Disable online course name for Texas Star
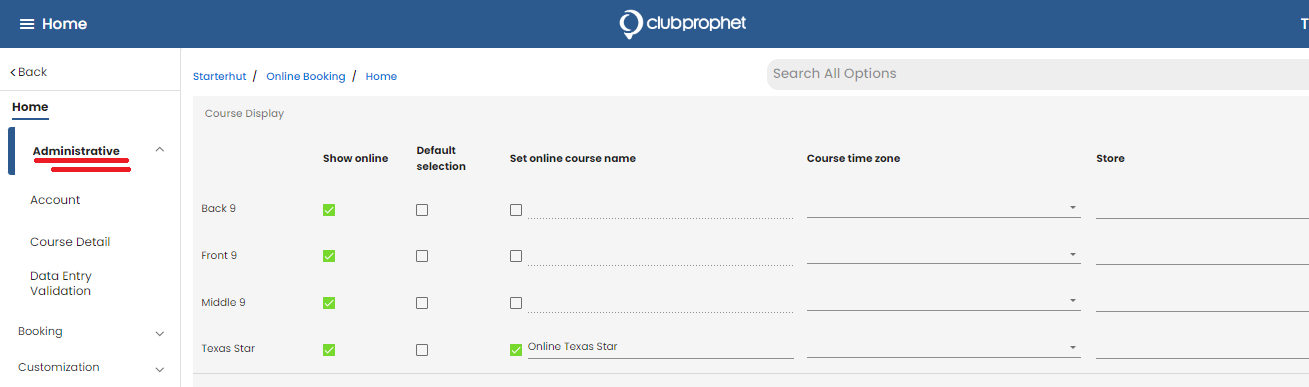This screenshot has height=387, width=1309. tap(516, 350)
